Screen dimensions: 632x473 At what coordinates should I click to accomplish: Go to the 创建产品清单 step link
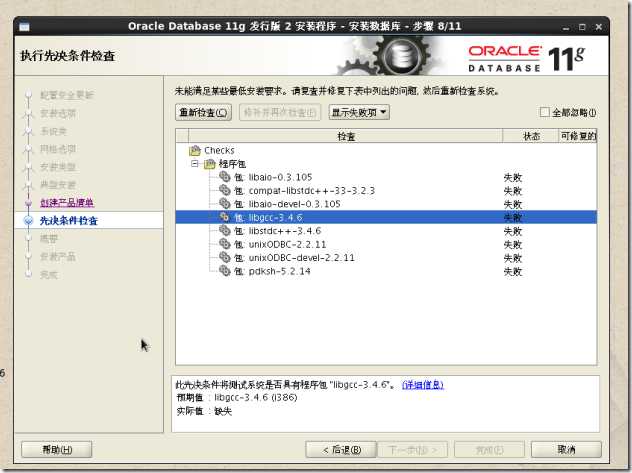coord(67,203)
